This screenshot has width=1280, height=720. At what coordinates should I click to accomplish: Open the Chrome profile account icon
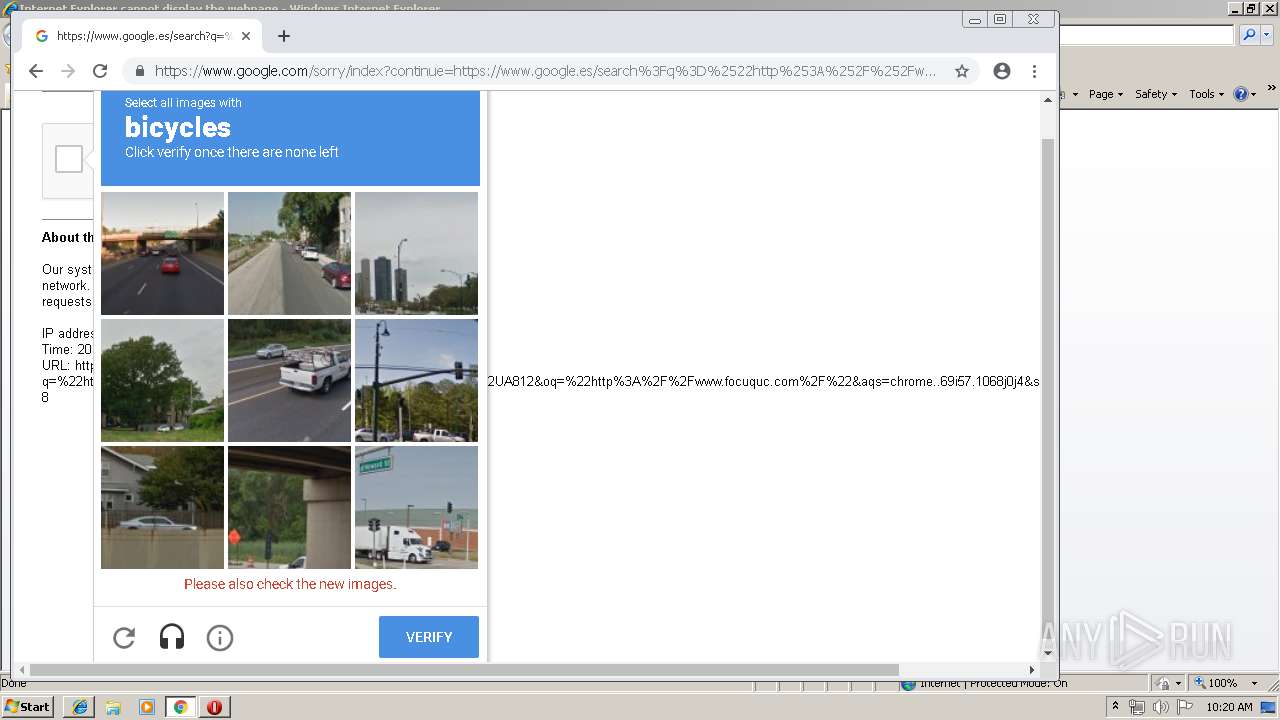(1002, 71)
